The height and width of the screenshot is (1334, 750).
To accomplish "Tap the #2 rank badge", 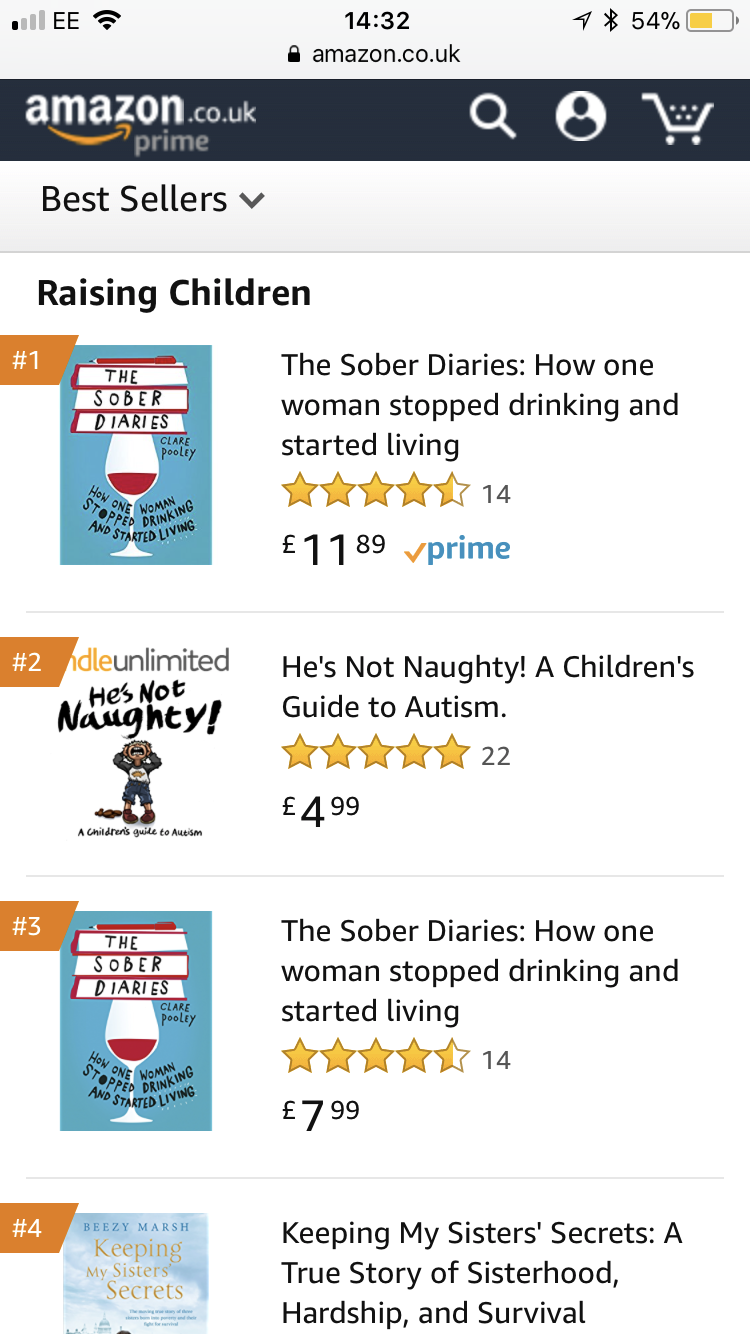I will 30,662.
